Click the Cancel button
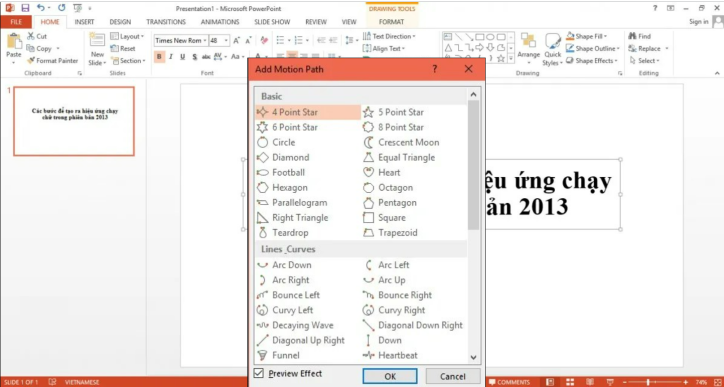 pyautogui.click(x=452, y=376)
